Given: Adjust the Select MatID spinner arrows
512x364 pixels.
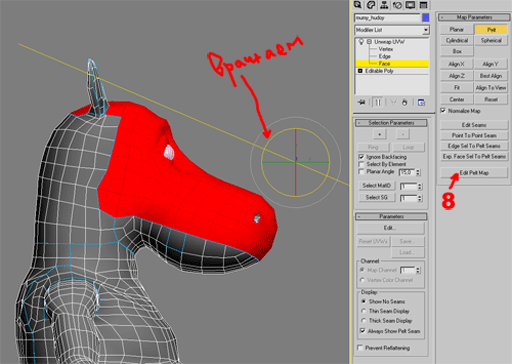Looking at the screenshot, I should tap(420, 186).
